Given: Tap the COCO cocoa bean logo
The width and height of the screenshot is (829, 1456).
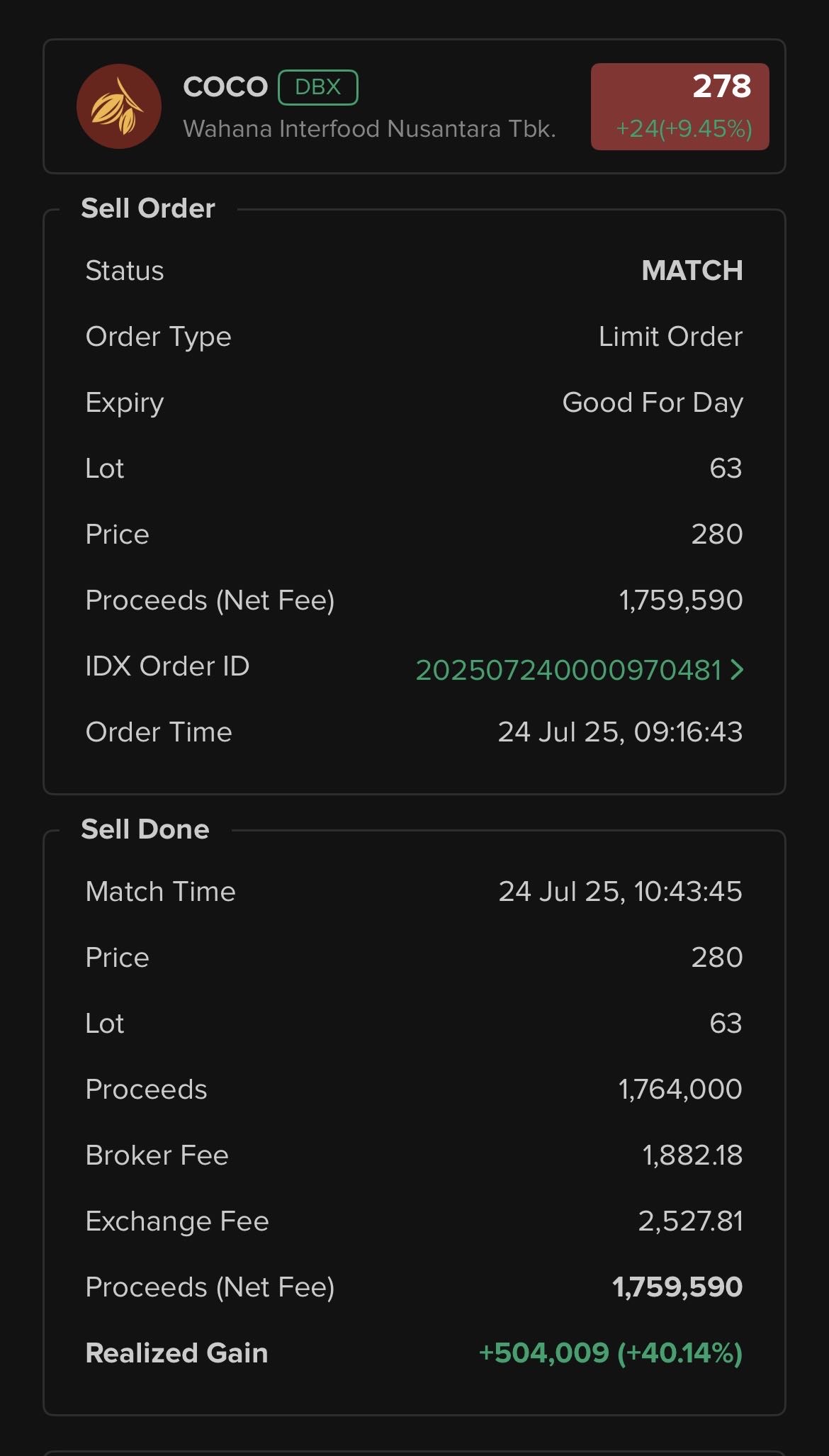Looking at the screenshot, I should (119, 106).
